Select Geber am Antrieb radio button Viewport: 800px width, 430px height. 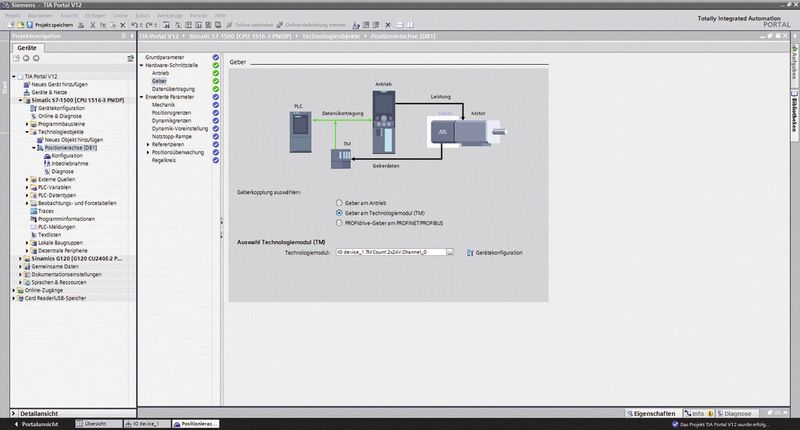click(339, 203)
